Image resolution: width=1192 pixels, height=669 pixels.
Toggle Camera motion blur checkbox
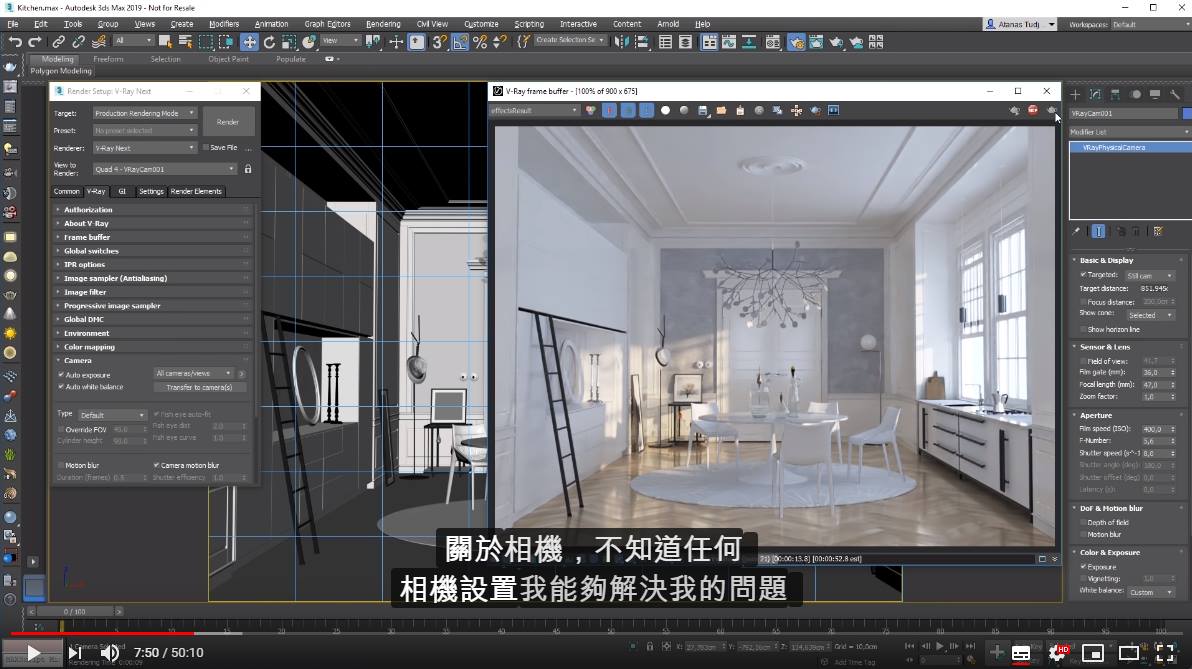coord(157,465)
